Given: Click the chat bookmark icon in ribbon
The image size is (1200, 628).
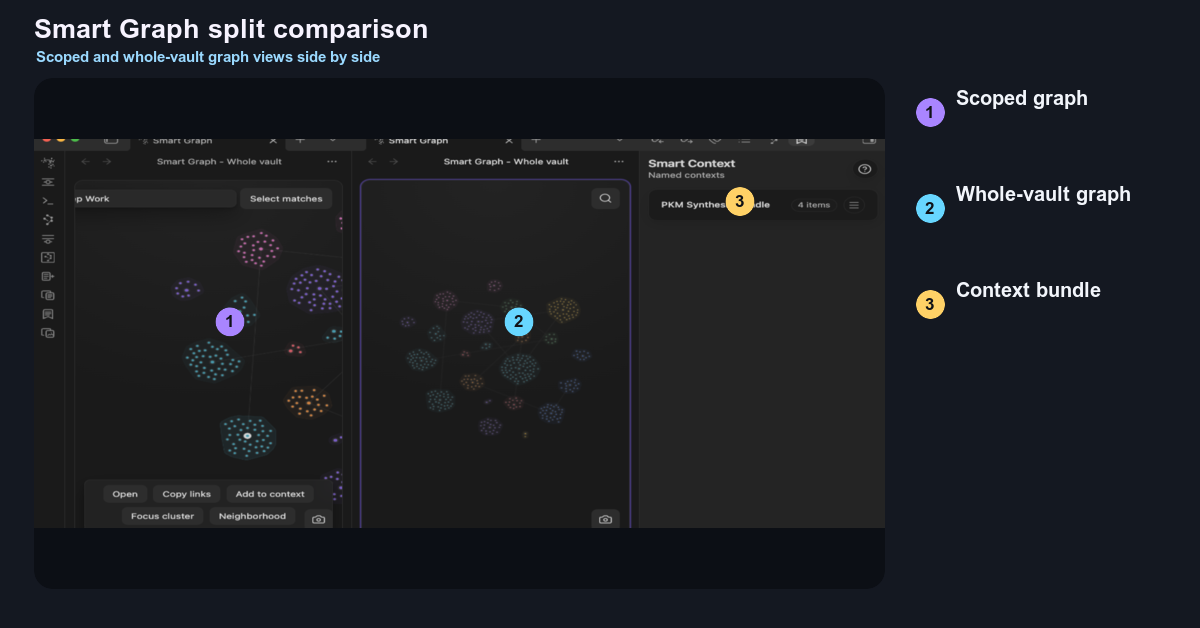Looking at the screenshot, I should (48, 314).
